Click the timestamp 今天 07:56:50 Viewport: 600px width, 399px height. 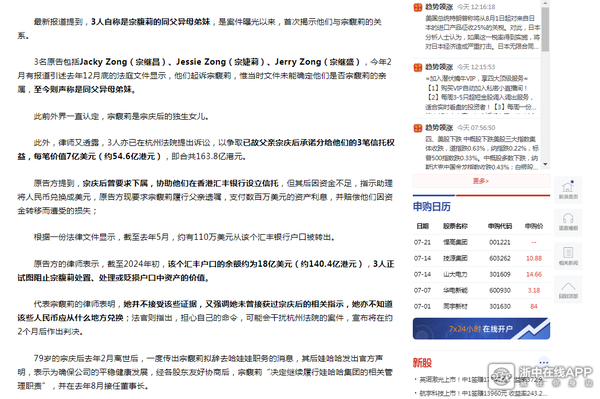[476, 127]
